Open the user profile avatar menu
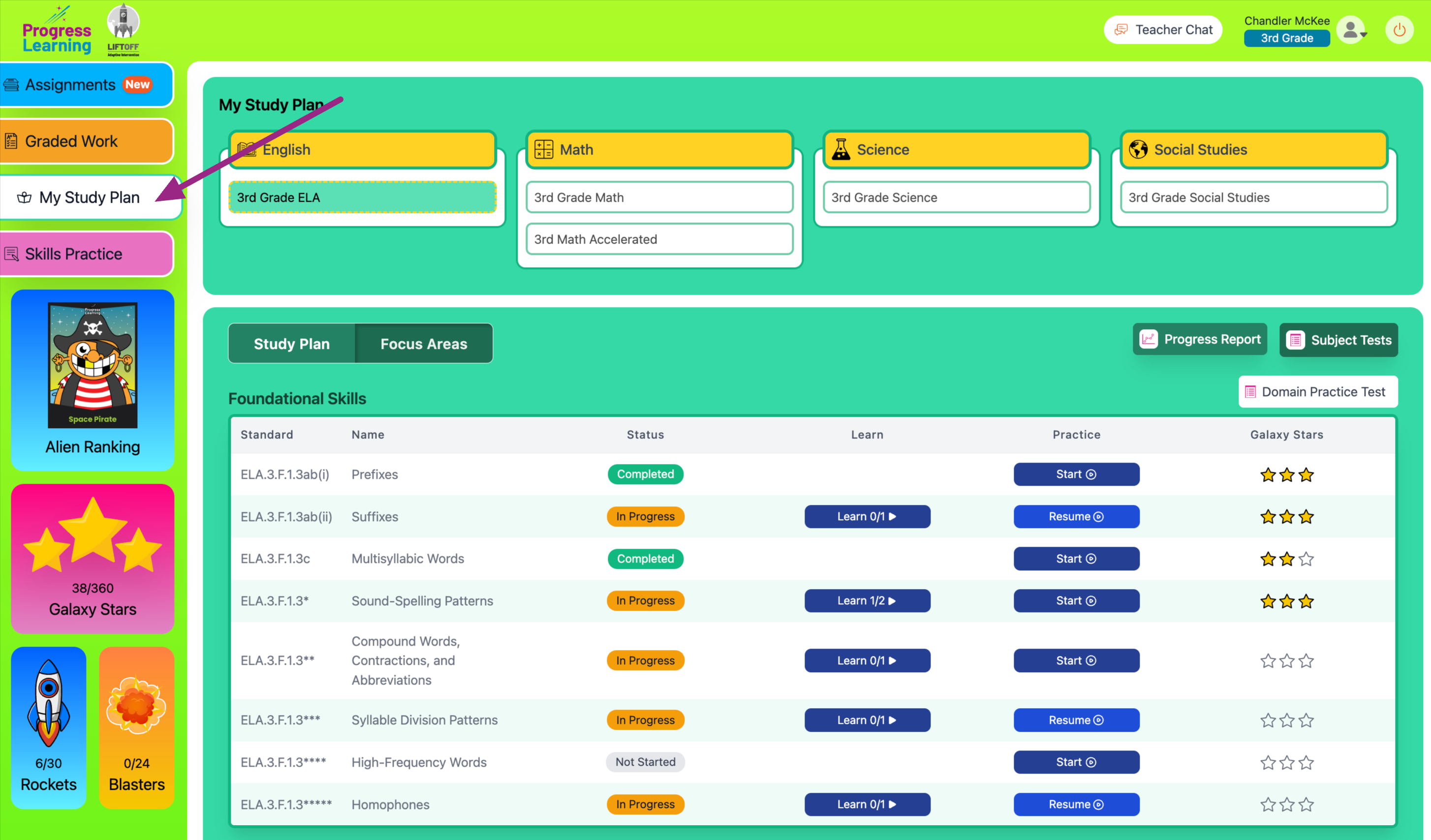Screen dimensions: 1431x840 (1352, 30)
